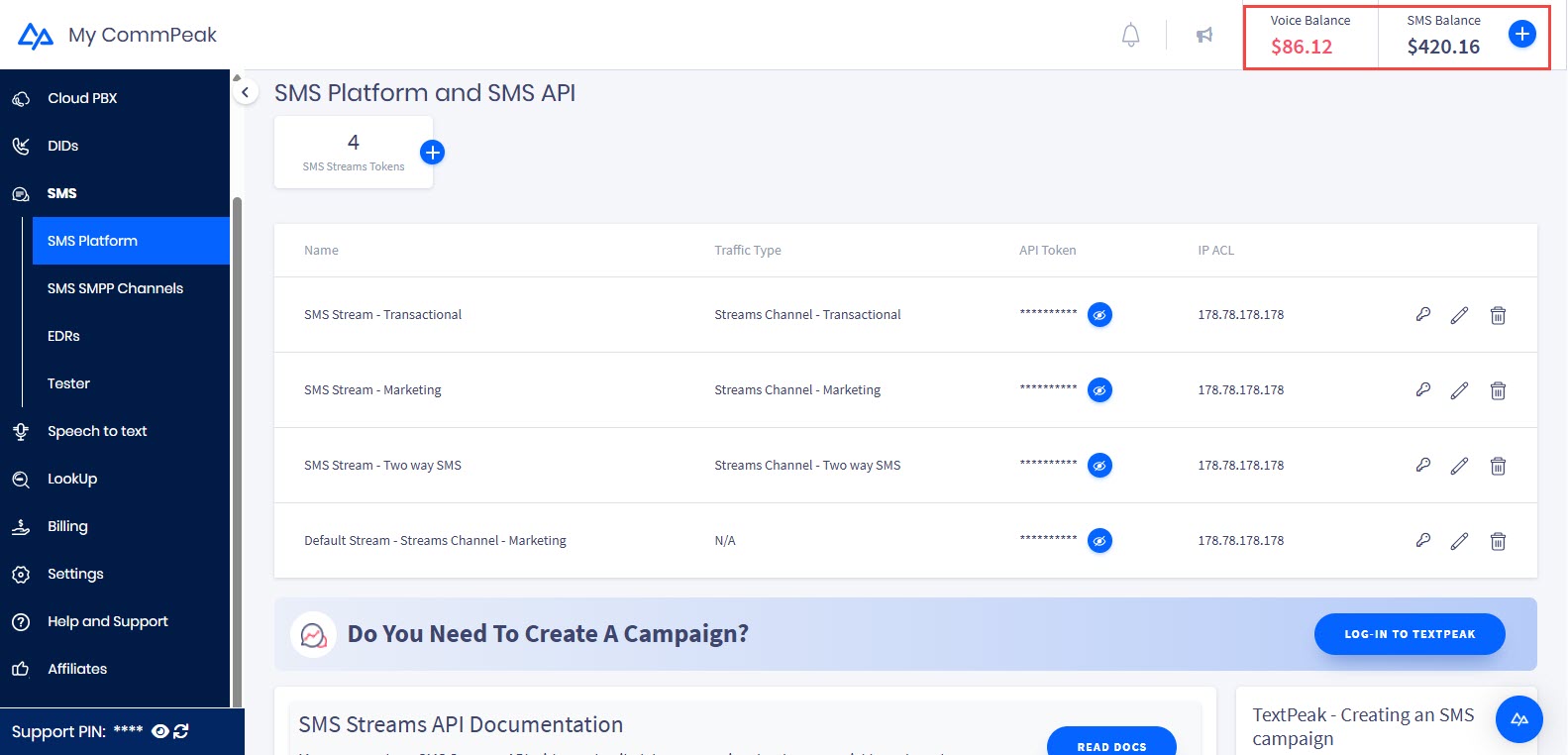Open Settings in the sidebar
1568x755 pixels.
(75, 574)
